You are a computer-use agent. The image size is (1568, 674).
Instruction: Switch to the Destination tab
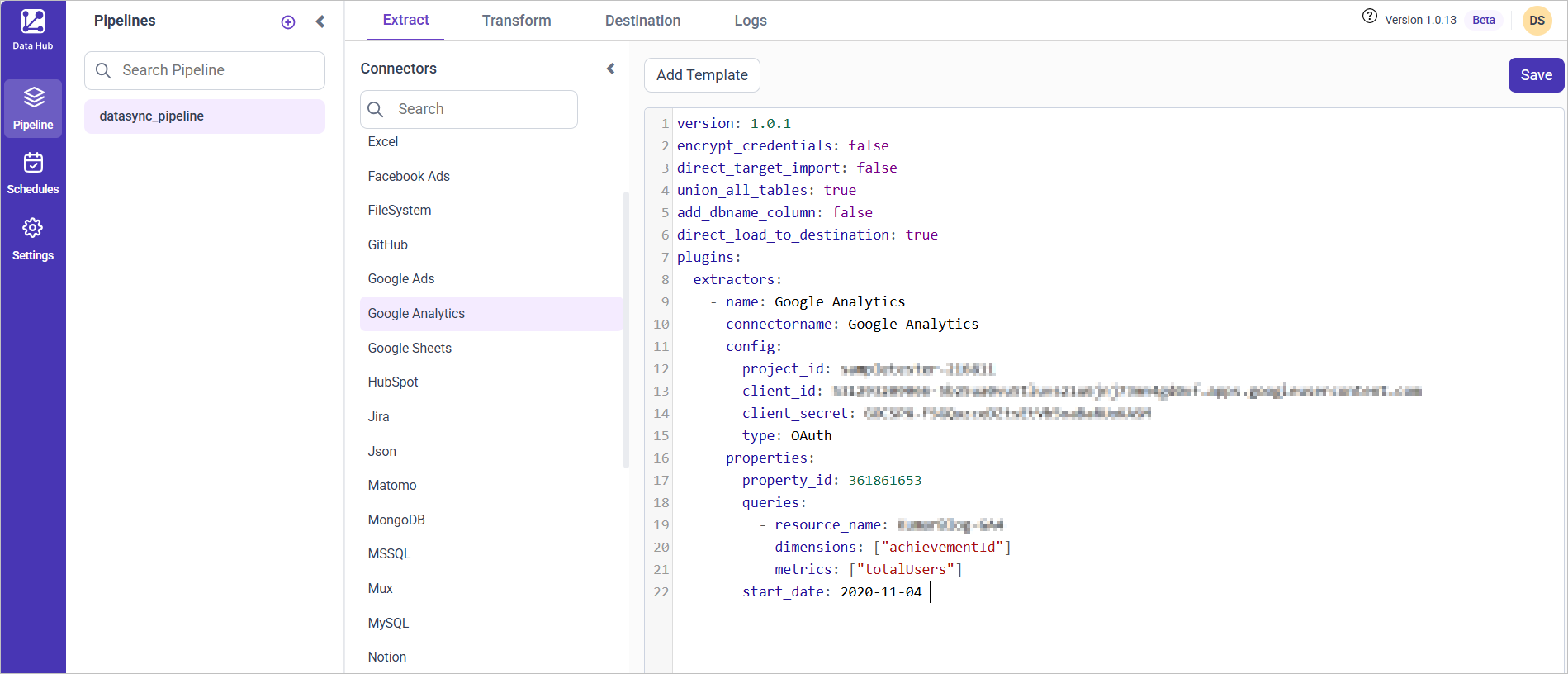click(x=643, y=21)
